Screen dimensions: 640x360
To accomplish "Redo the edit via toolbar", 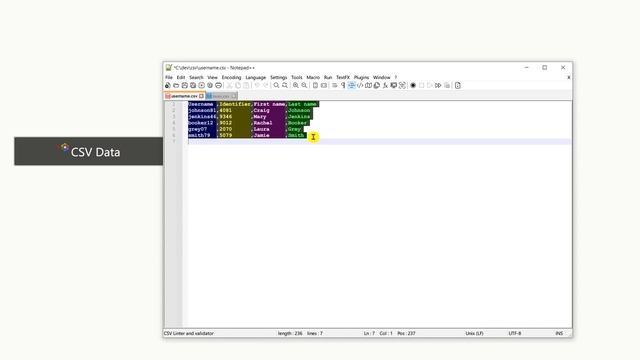I will click(266, 85).
